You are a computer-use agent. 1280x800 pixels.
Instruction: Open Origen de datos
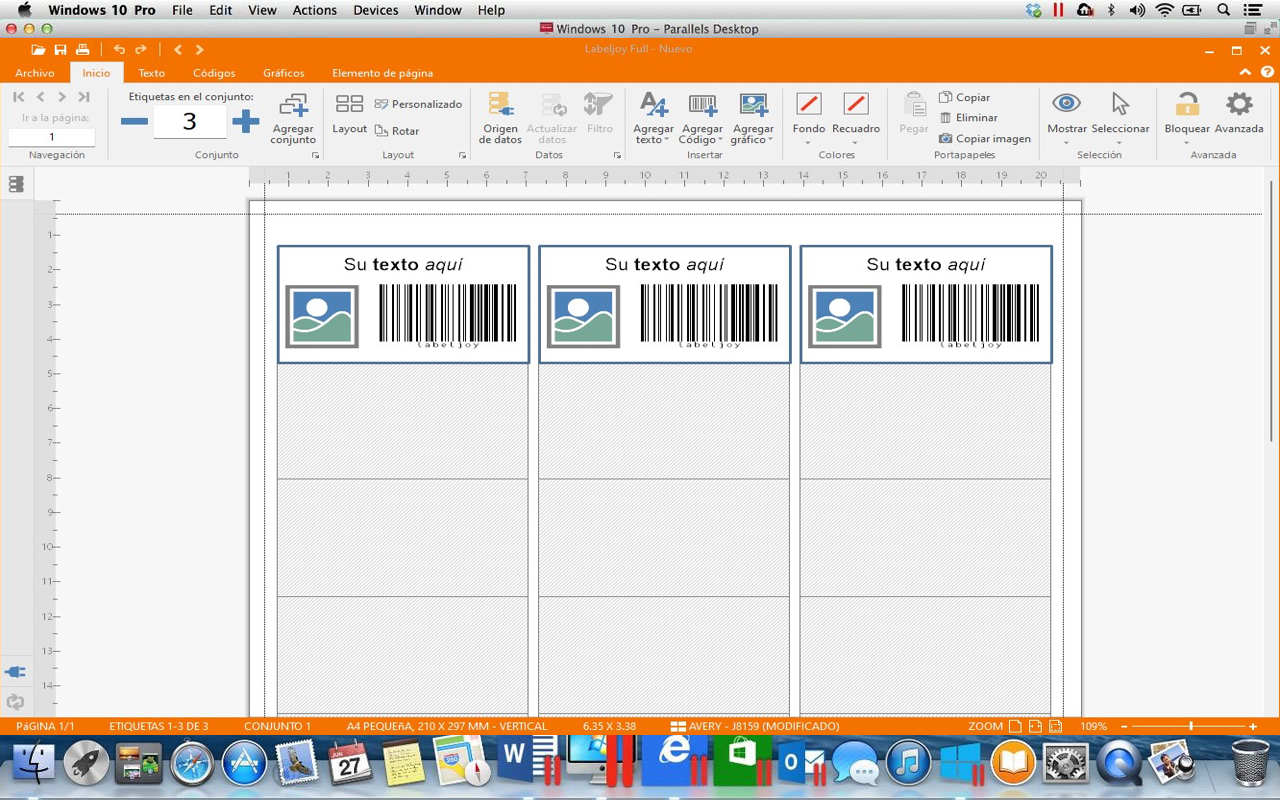click(500, 118)
